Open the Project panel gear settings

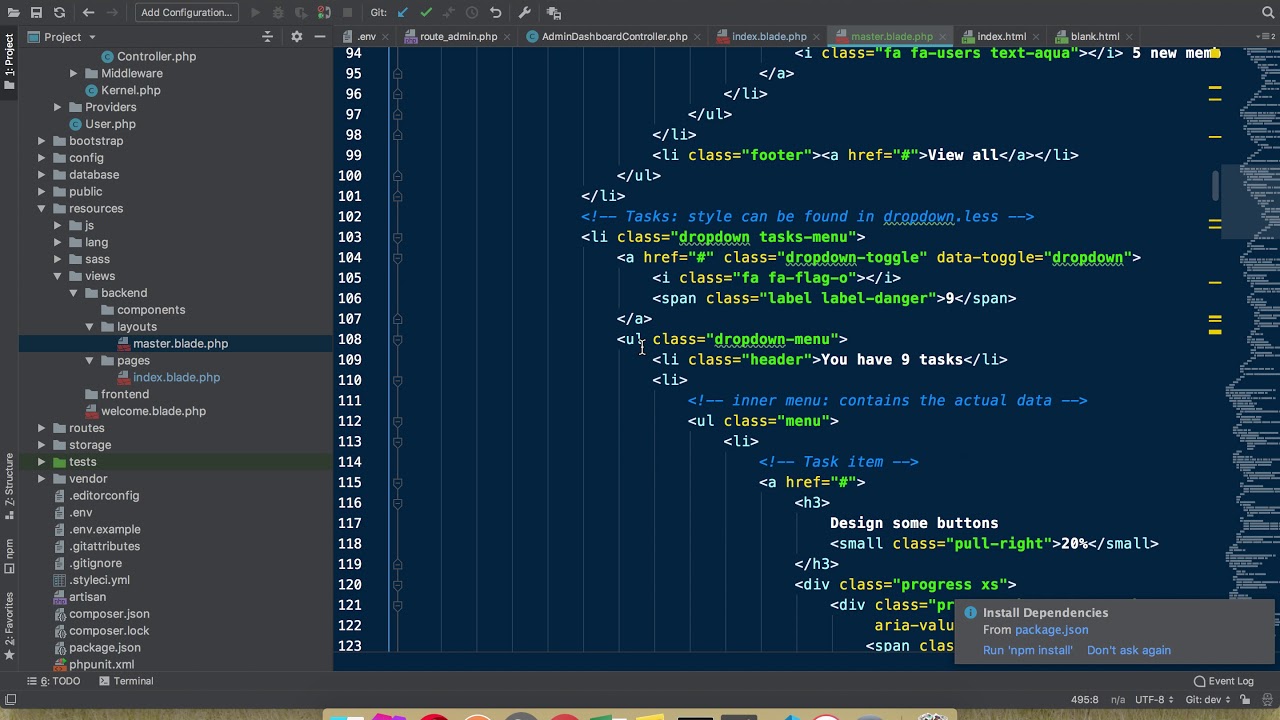(296, 36)
